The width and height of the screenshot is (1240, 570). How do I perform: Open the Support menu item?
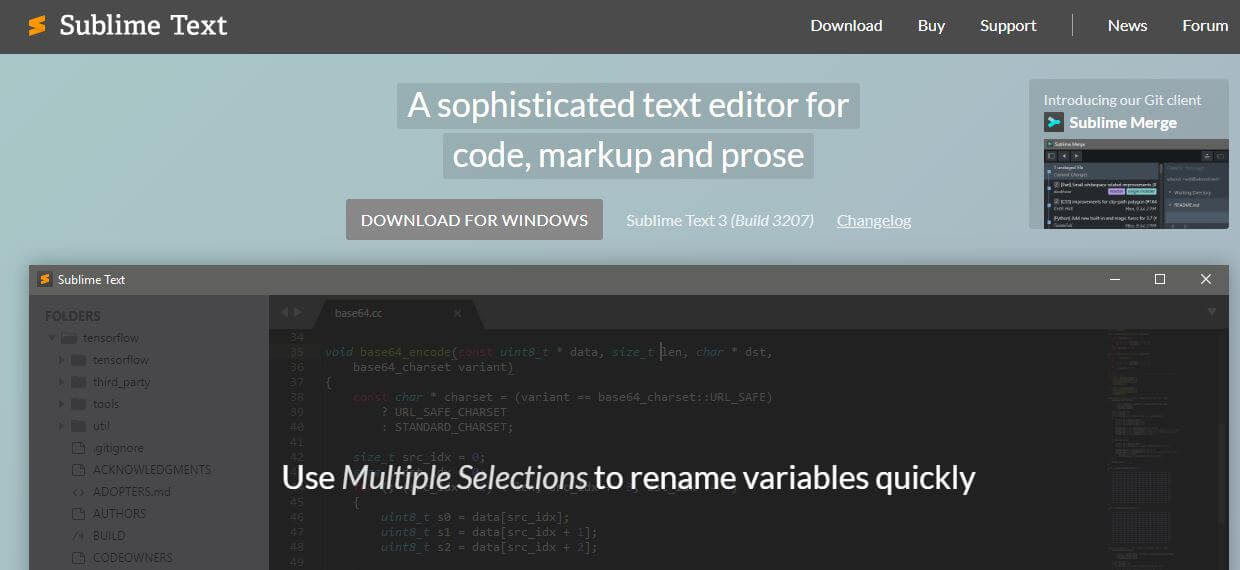coord(1008,26)
